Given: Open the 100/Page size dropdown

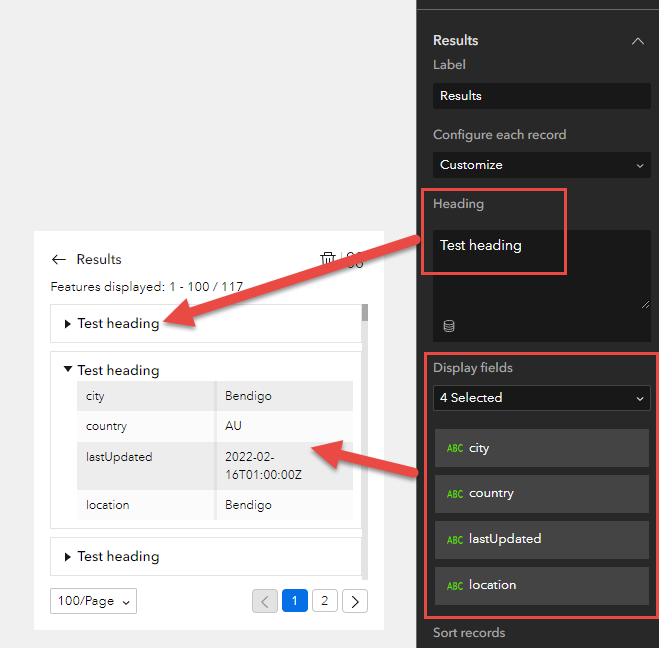Looking at the screenshot, I should 93,601.
